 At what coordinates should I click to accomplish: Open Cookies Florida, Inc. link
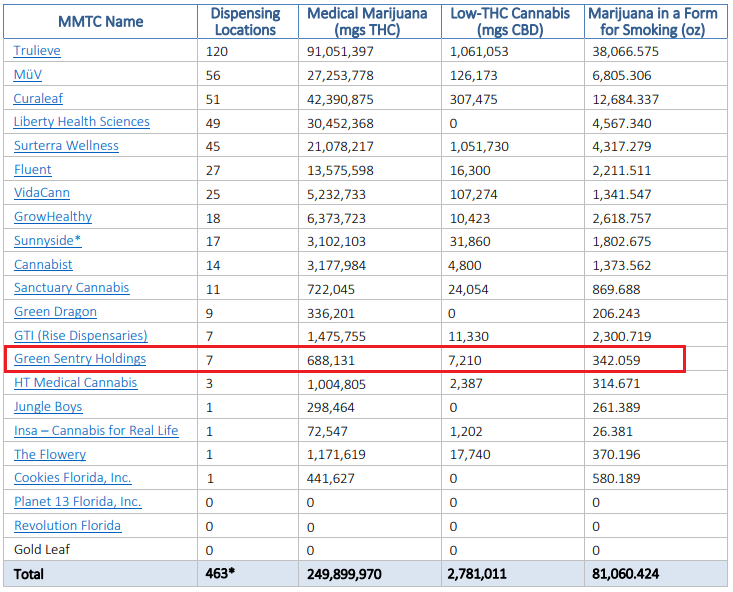[72, 477]
